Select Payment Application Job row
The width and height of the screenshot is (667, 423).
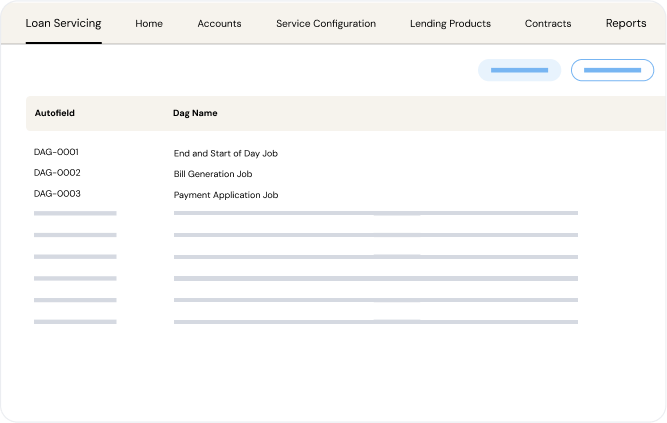[x=226, y=195]
